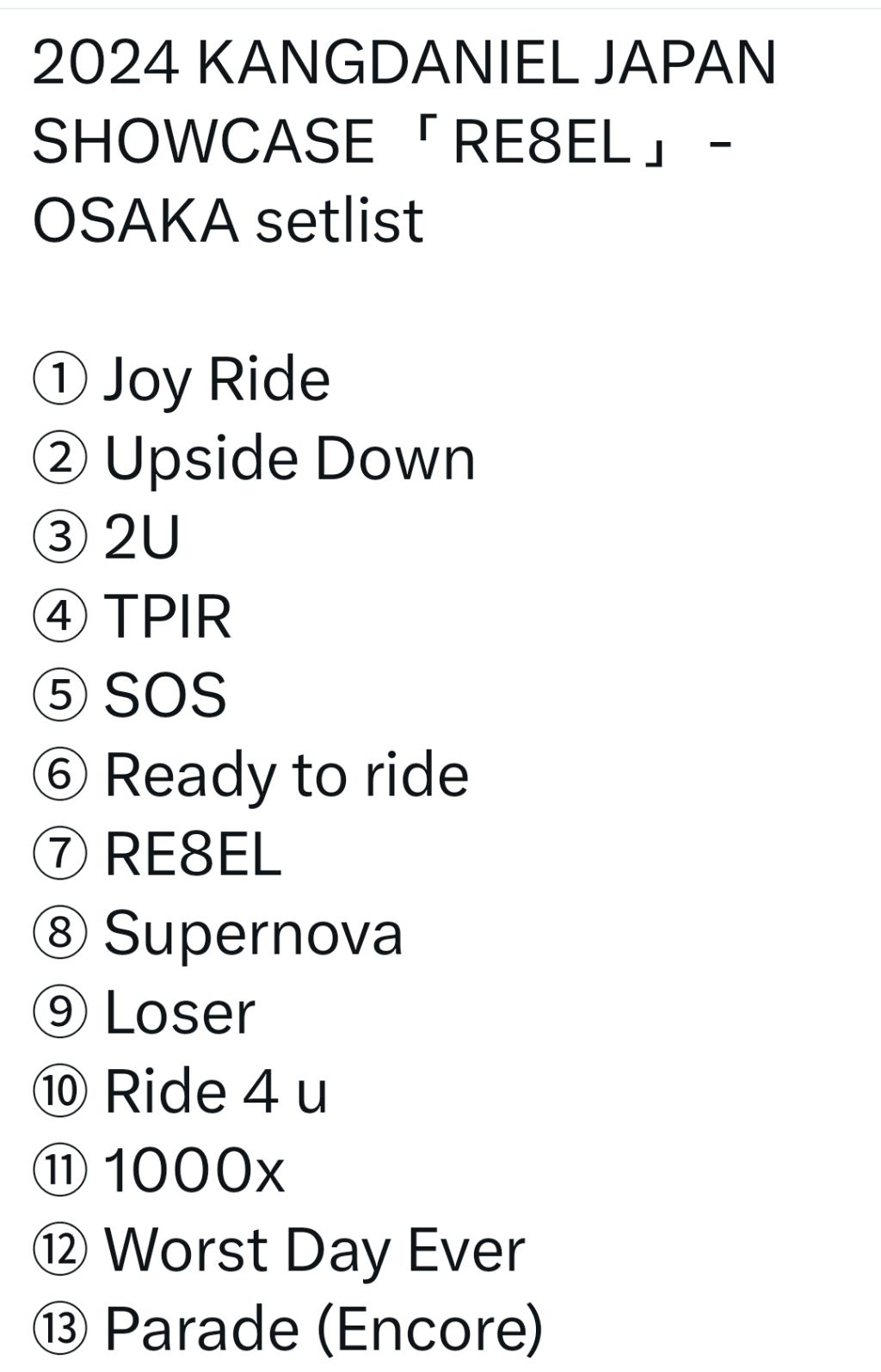Click the "TPIR" song title
This screenshot has width=881, height=1372.
tap(168, 617)
